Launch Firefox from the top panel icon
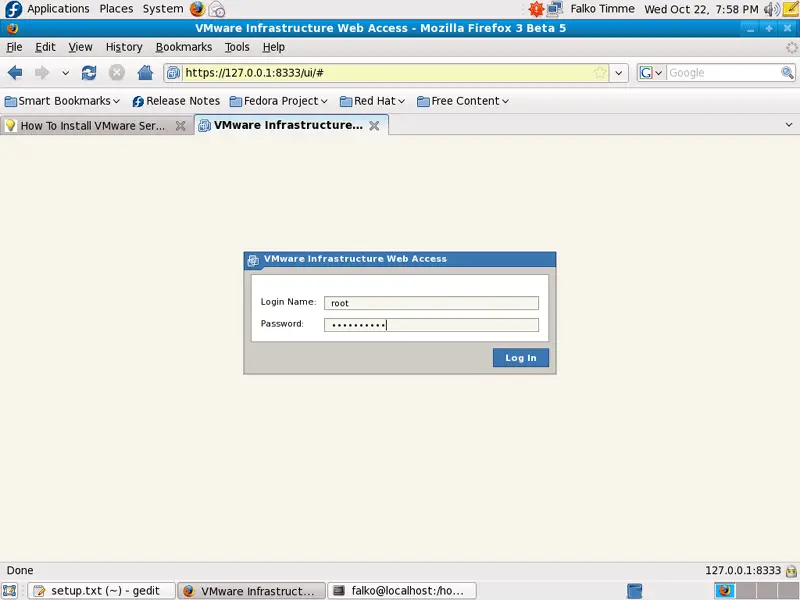 (197, 9)
